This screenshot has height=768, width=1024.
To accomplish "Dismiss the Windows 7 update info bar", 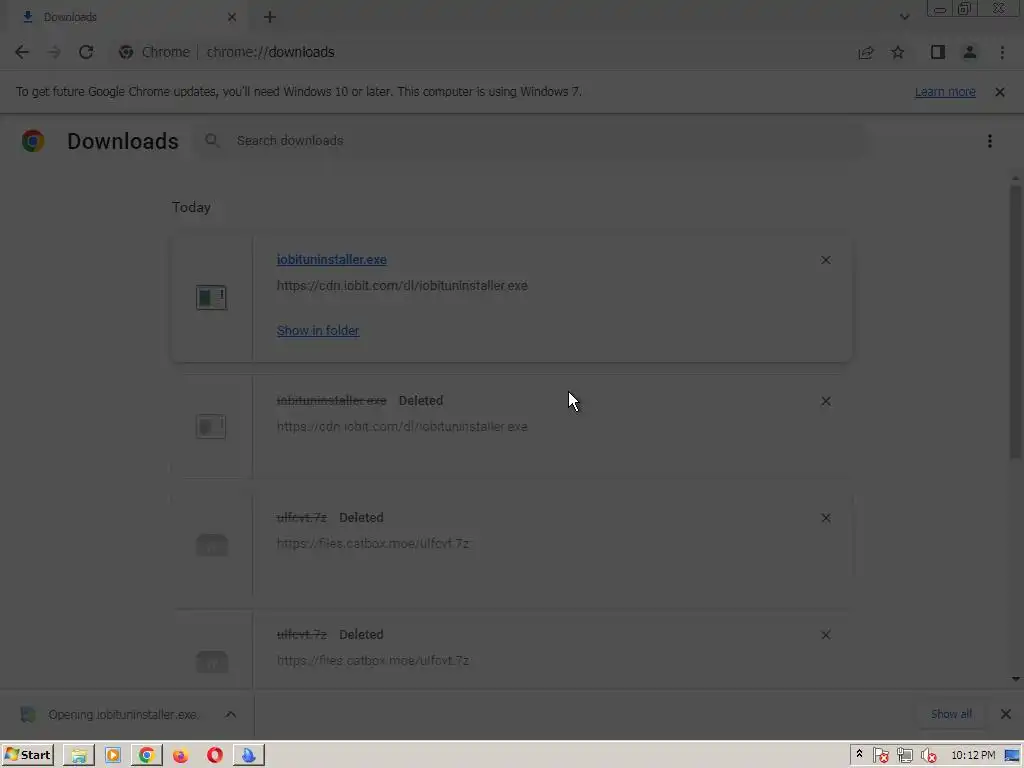I will pyautogui.click(x=999, y=92).
